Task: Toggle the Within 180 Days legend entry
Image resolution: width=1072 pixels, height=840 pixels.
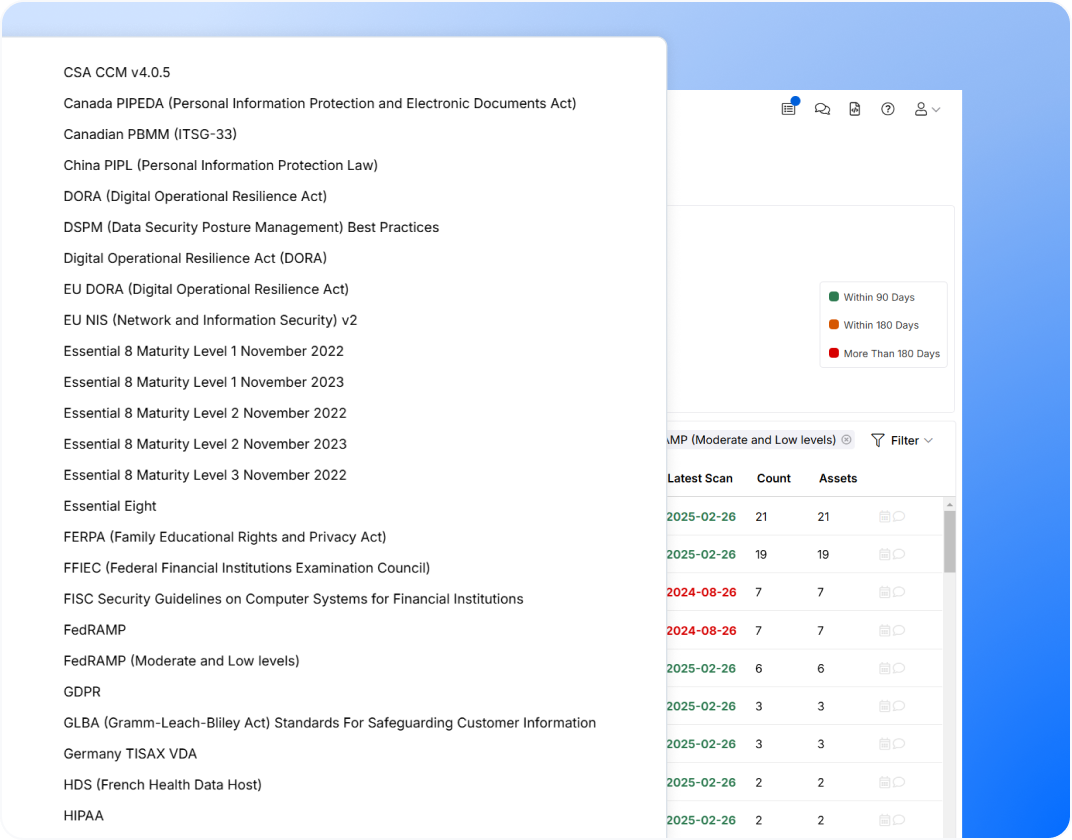Action: [874, 325]
